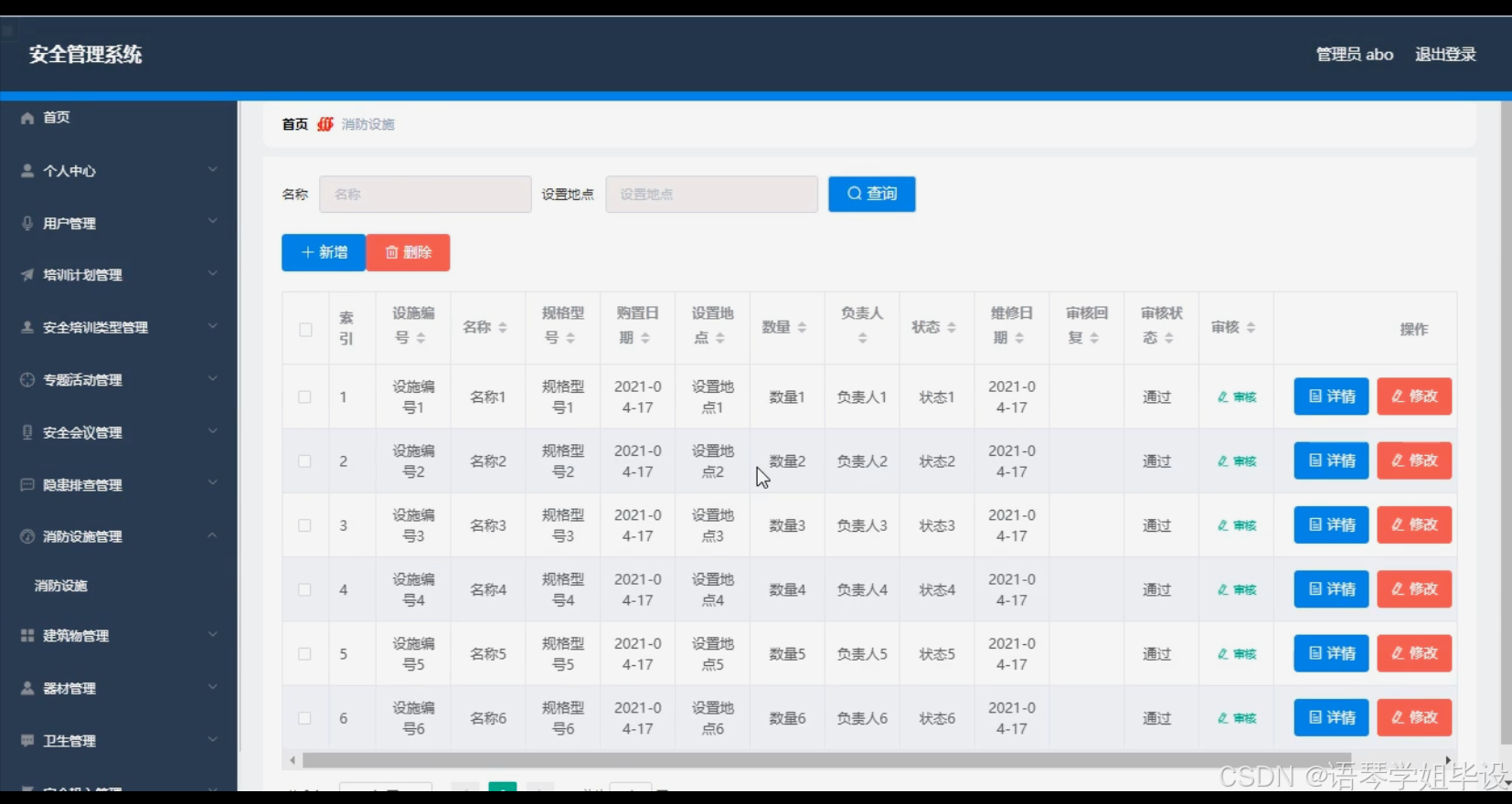Sort by 审核 column arrows

click(x=1251, y=327)
